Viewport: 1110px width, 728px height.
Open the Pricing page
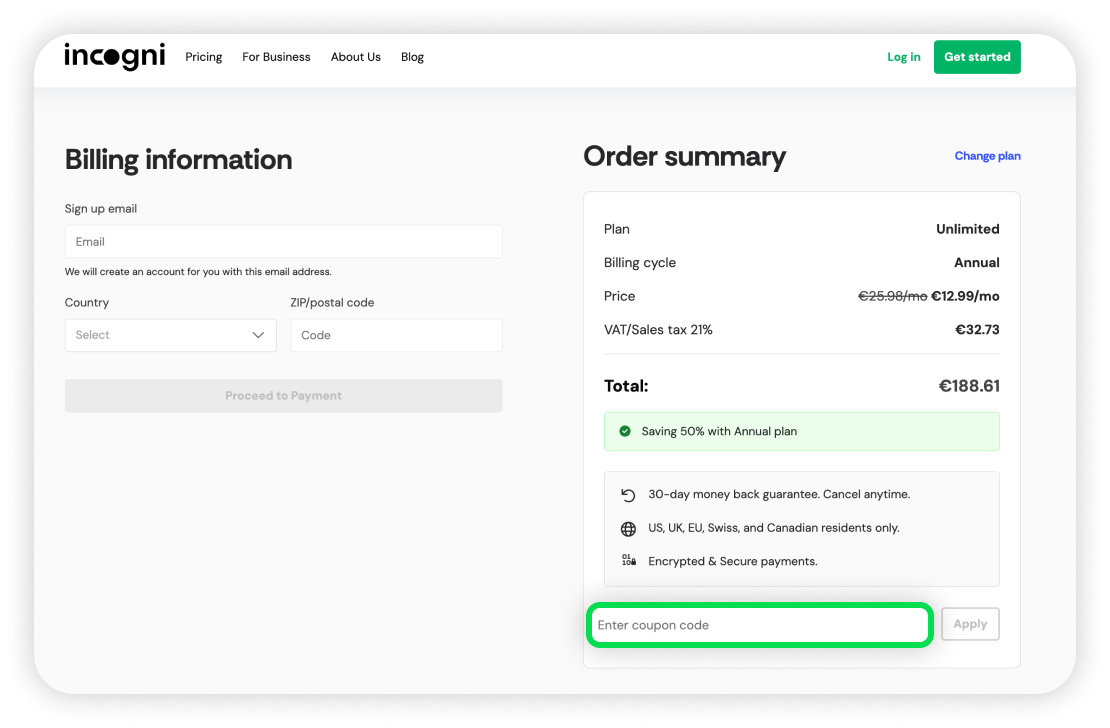[204, 57]
